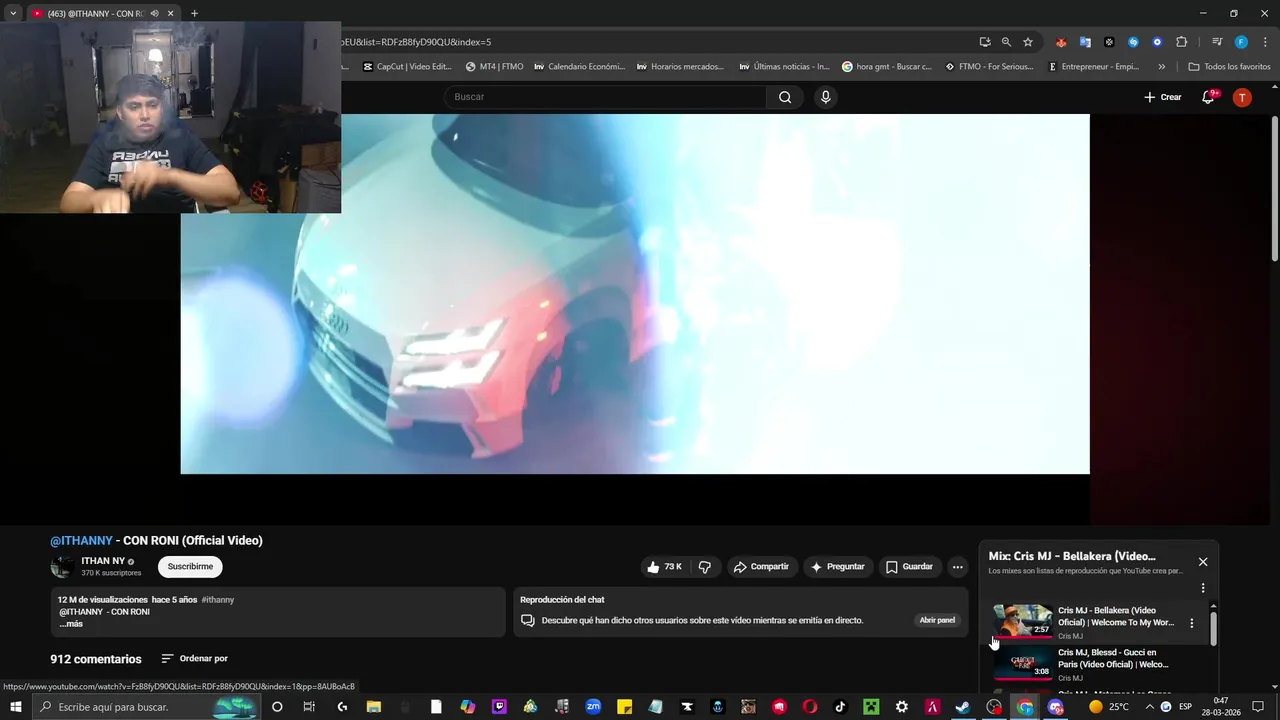
Task: Open the Últimas noticias bookmark
Action: point(784,67)
